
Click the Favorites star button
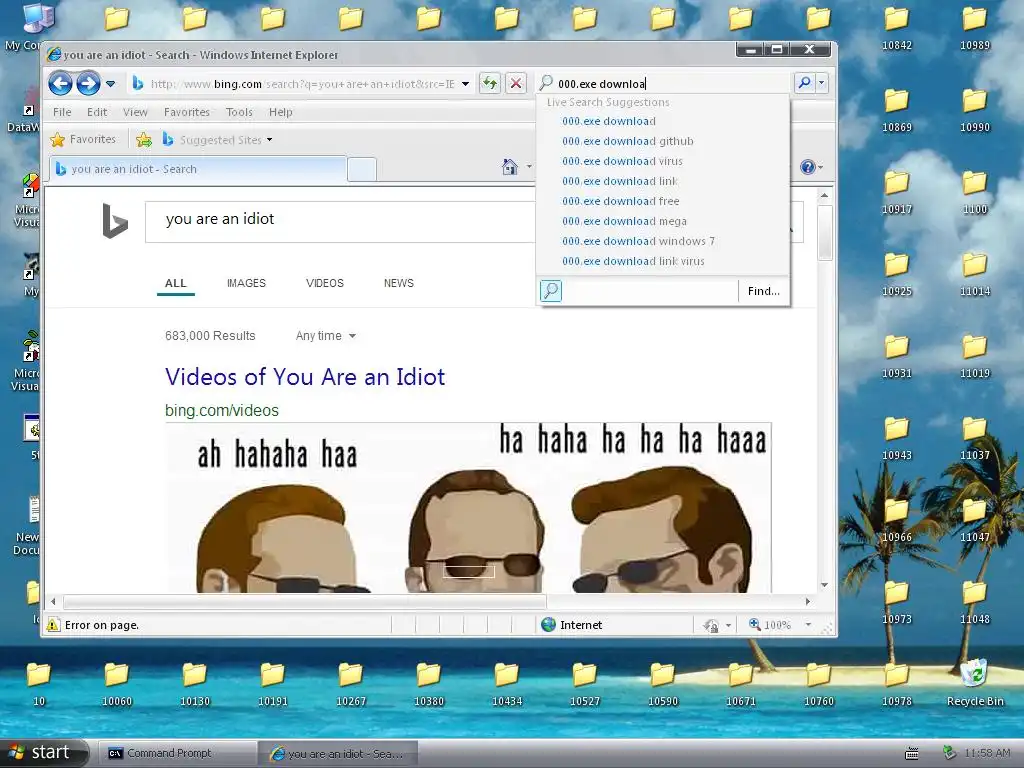[x=83, y=139]
